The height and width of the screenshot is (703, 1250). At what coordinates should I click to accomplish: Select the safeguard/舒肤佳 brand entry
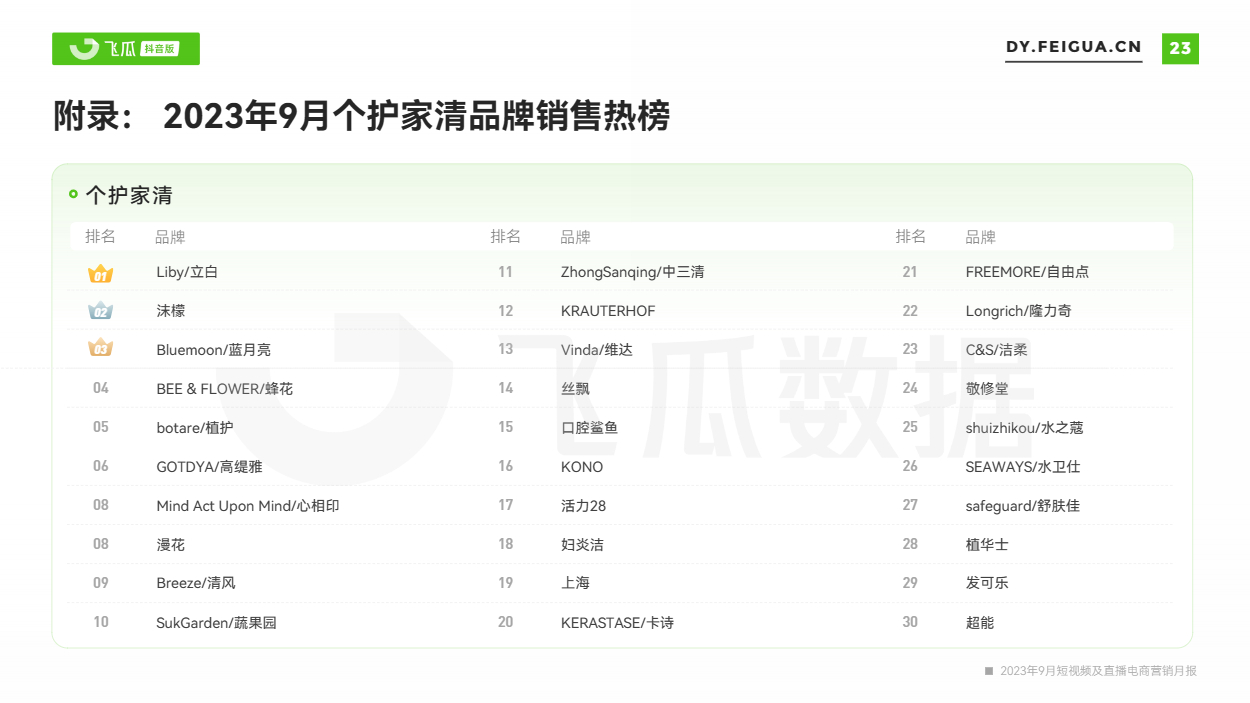[1022, 506]
